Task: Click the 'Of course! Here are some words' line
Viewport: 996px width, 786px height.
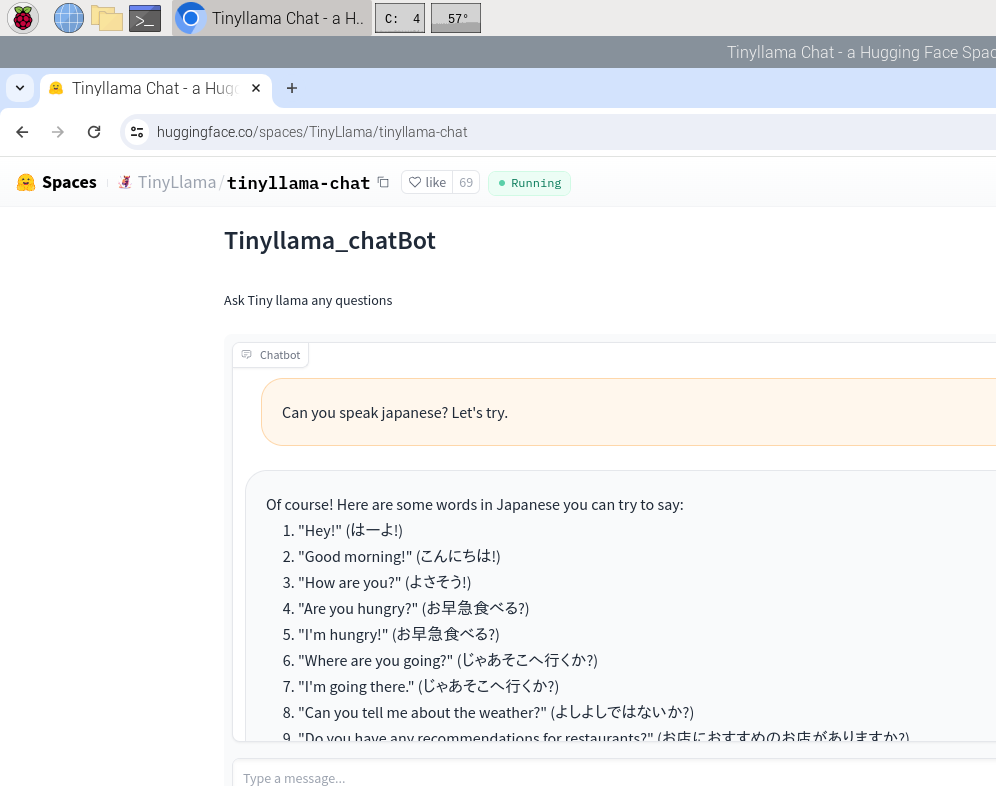Action: click(x=474, y=505)
